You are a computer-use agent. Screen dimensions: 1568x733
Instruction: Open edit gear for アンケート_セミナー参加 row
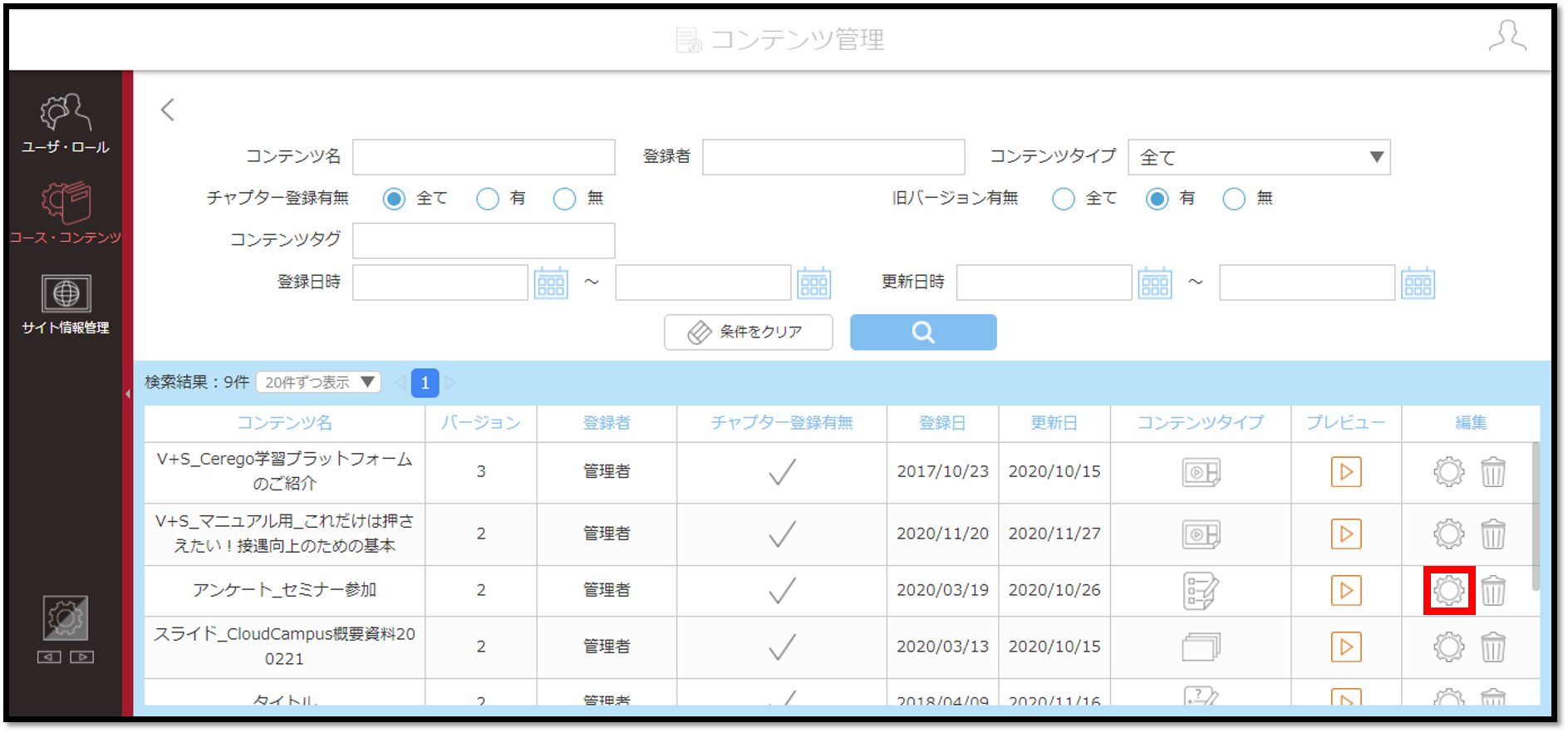pyautogui.click(x=1448, y=591)
